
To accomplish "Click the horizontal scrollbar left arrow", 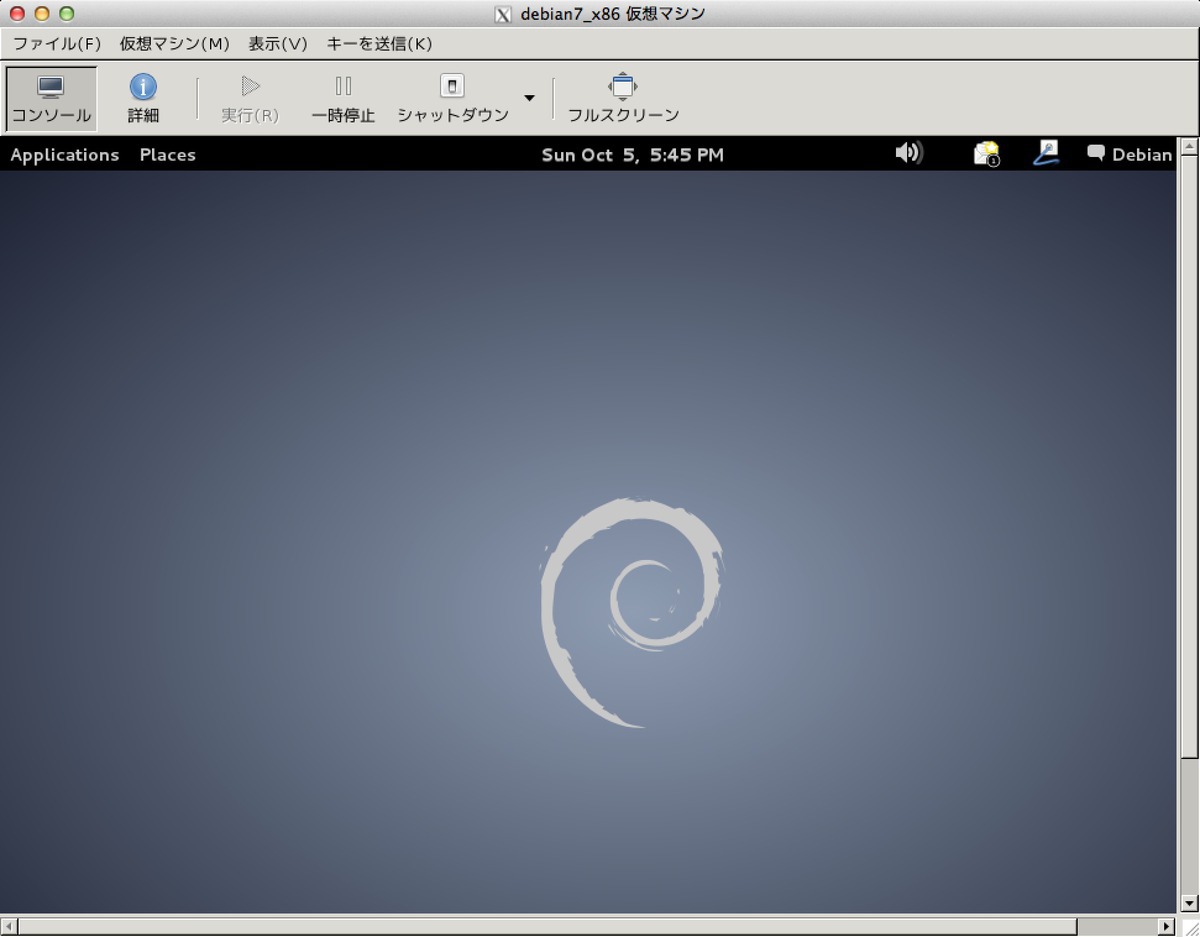I will click(9, 926).
